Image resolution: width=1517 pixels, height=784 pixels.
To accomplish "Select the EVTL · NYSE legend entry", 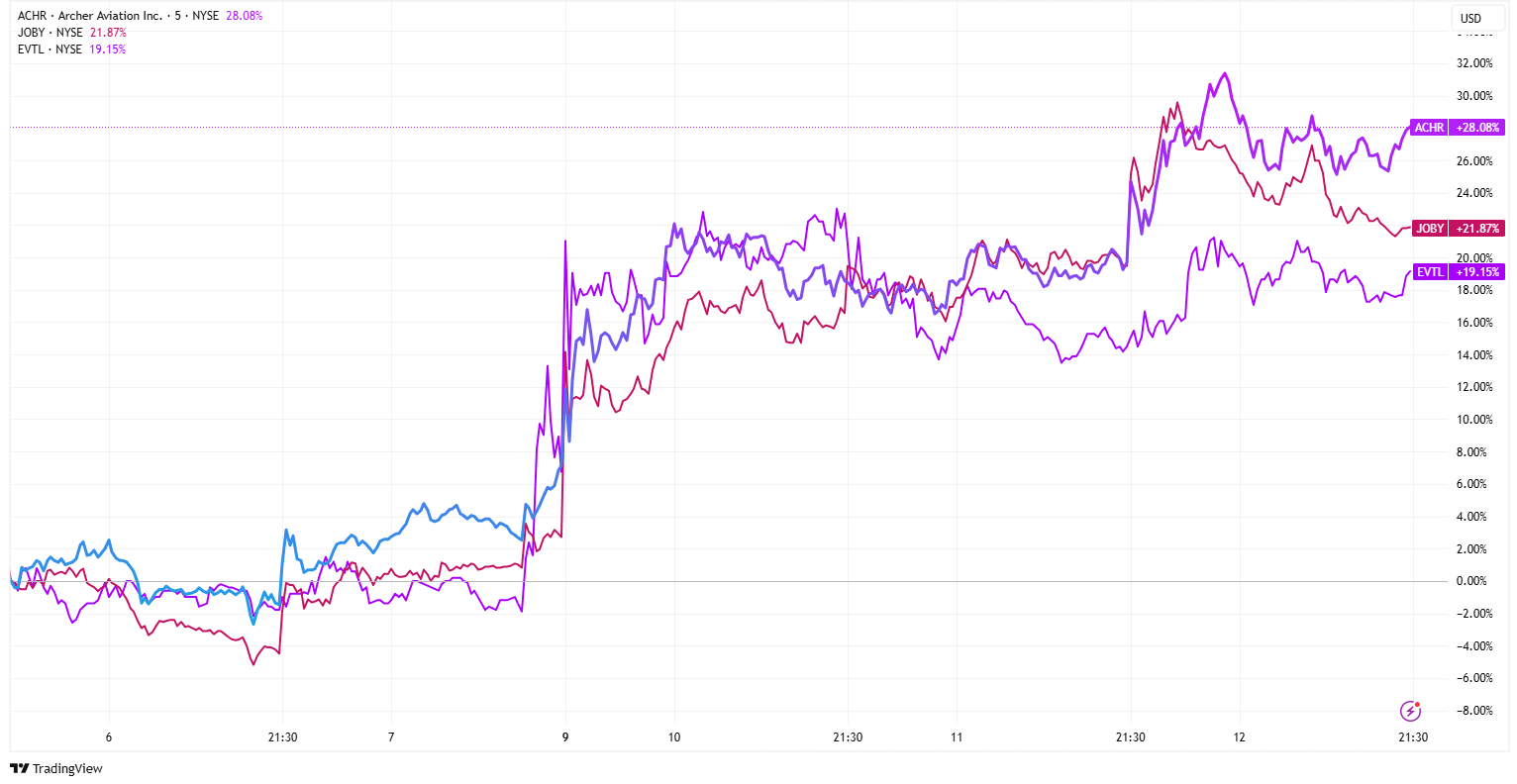I will pyautogui.click(x=51, y=49).
